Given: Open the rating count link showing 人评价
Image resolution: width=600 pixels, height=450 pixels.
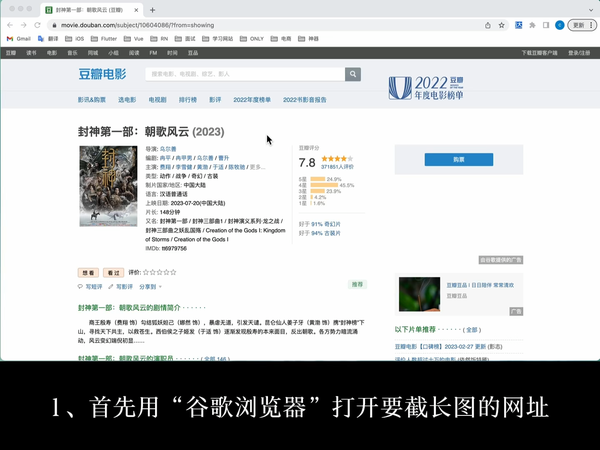Looking at the screenshot, I should pyautogui.click(x=337, y=167).
